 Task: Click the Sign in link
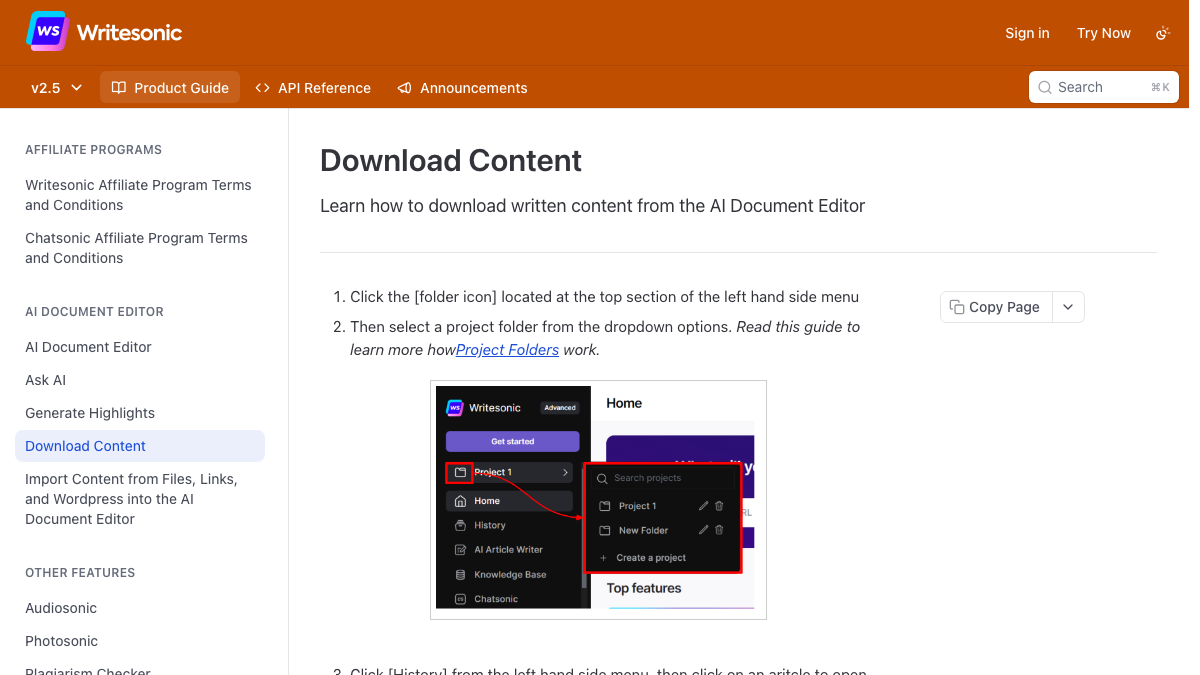pyautogui.click(x=1027, y=33)
